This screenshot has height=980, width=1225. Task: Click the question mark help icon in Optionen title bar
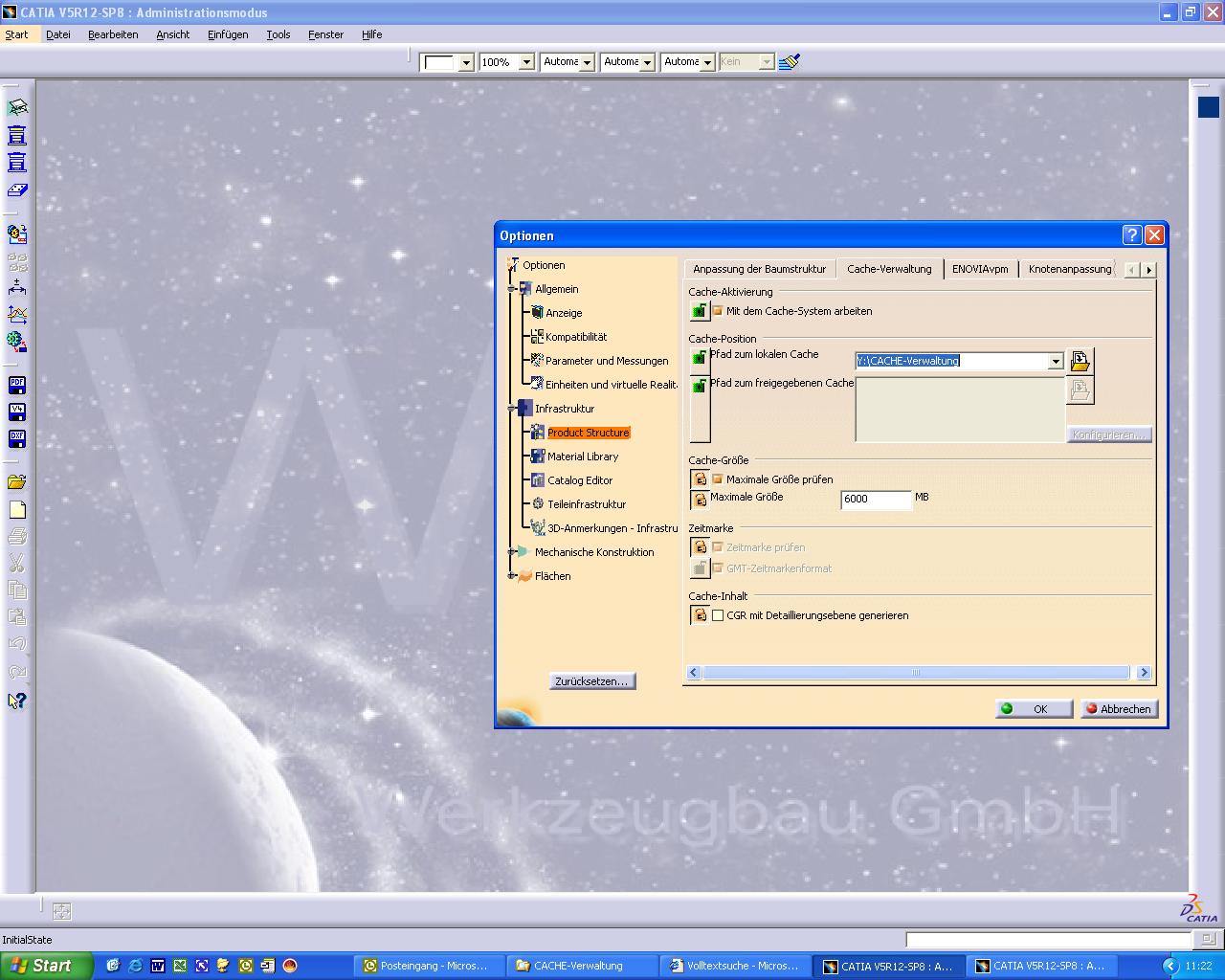coord(1131,235)
